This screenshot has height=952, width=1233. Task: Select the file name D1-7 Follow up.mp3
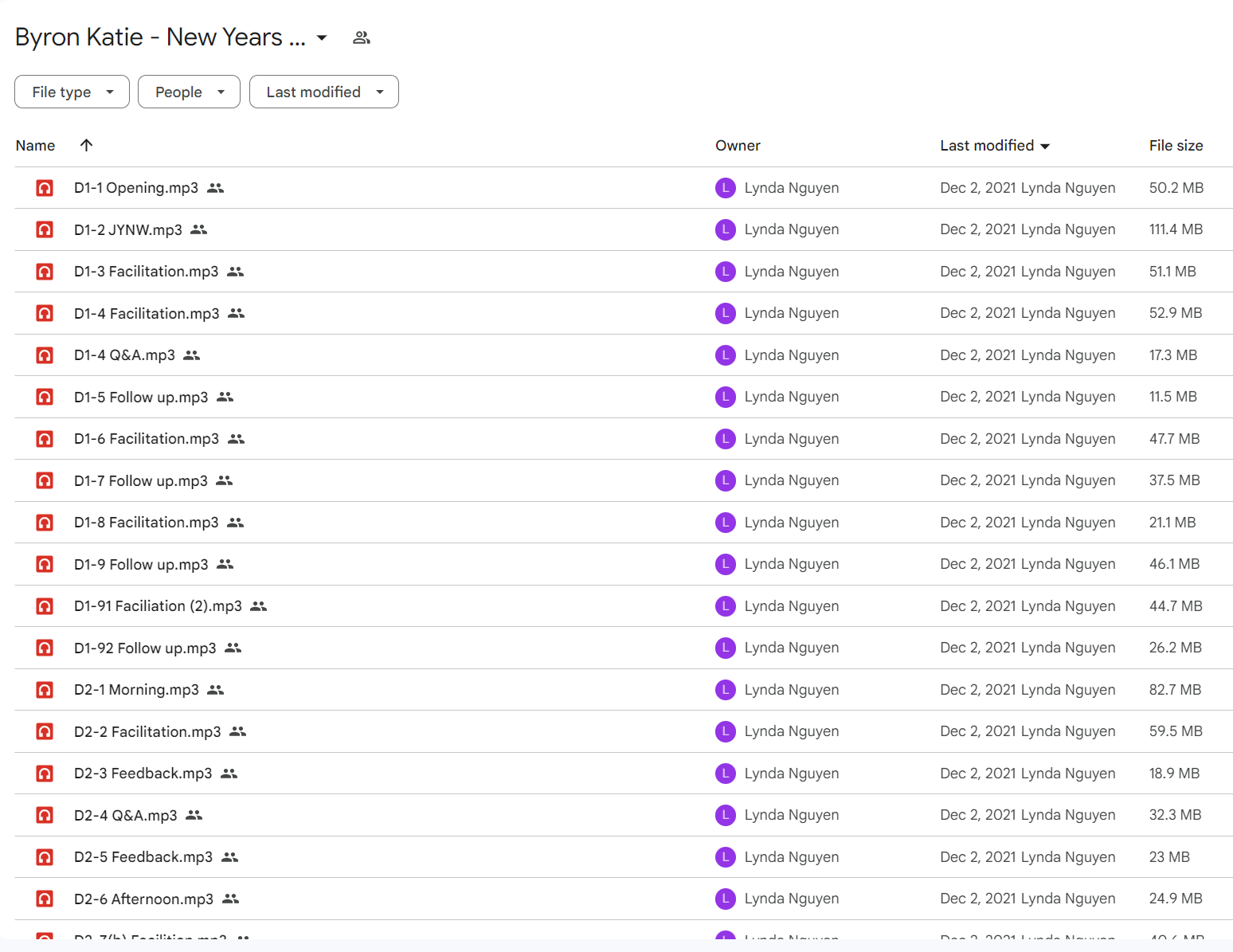(141, 480)
